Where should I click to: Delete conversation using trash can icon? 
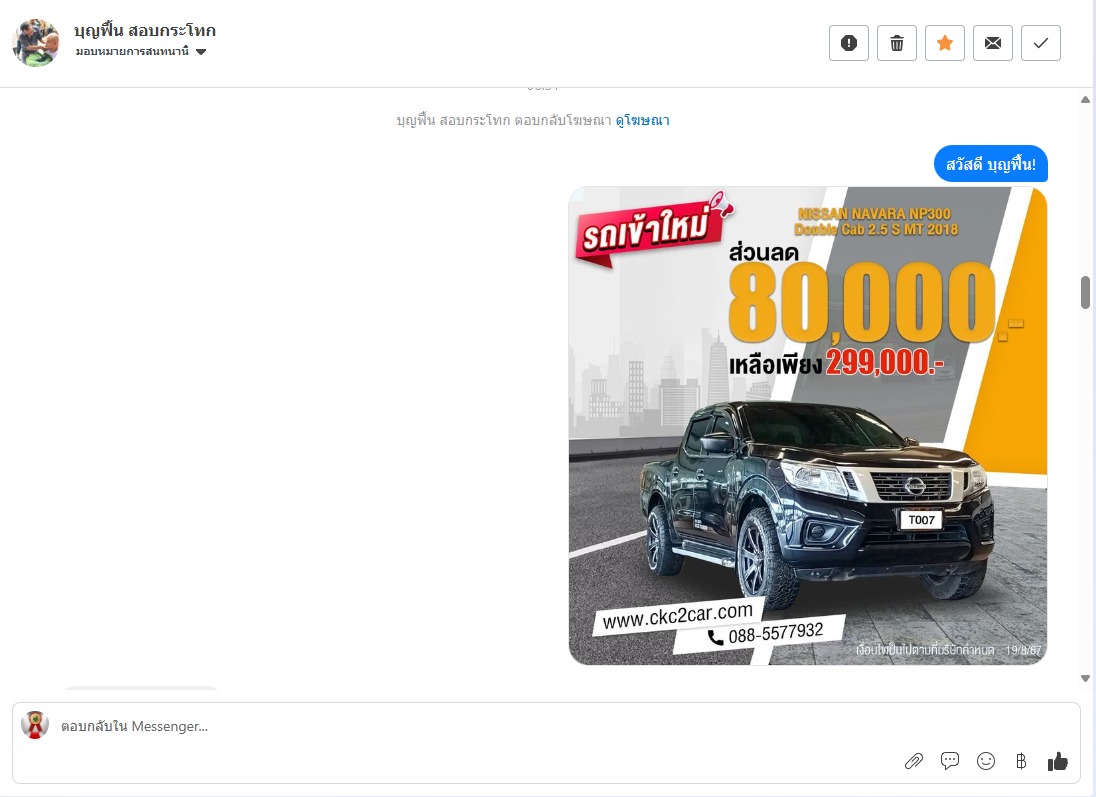[897, 43]
